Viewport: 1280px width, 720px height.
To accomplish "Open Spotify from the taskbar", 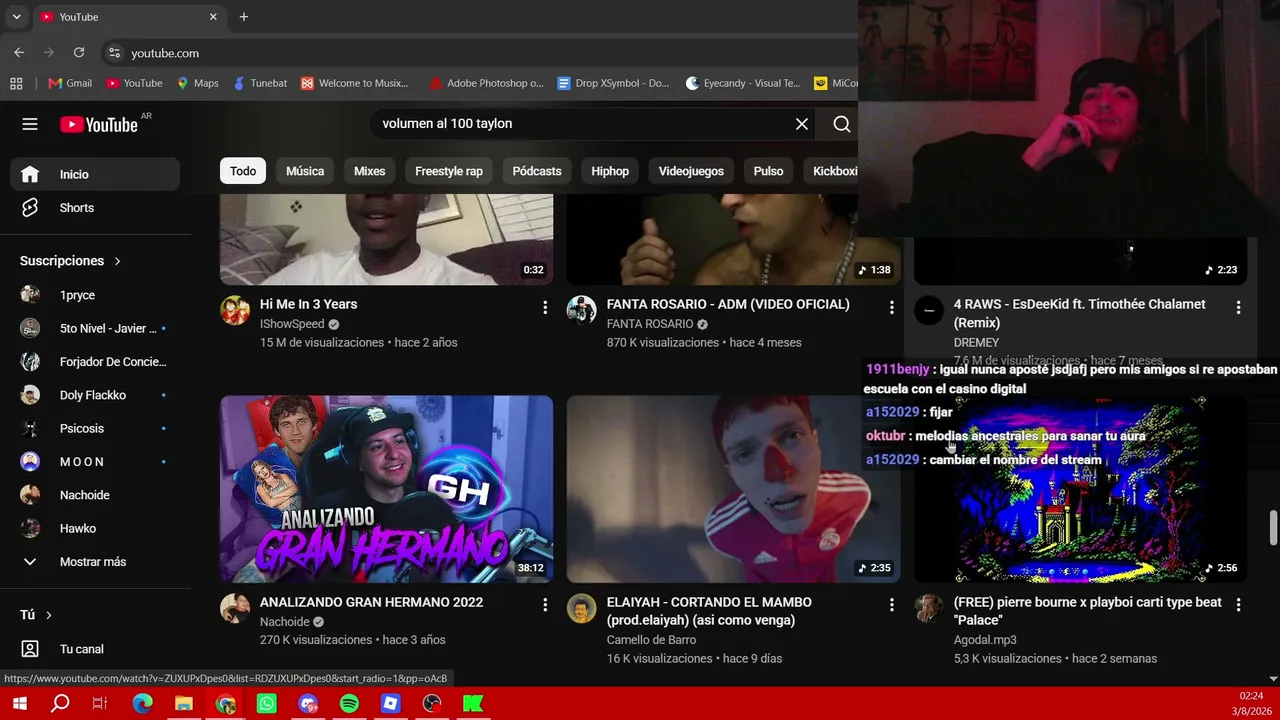I will click(x=349, y=704).
